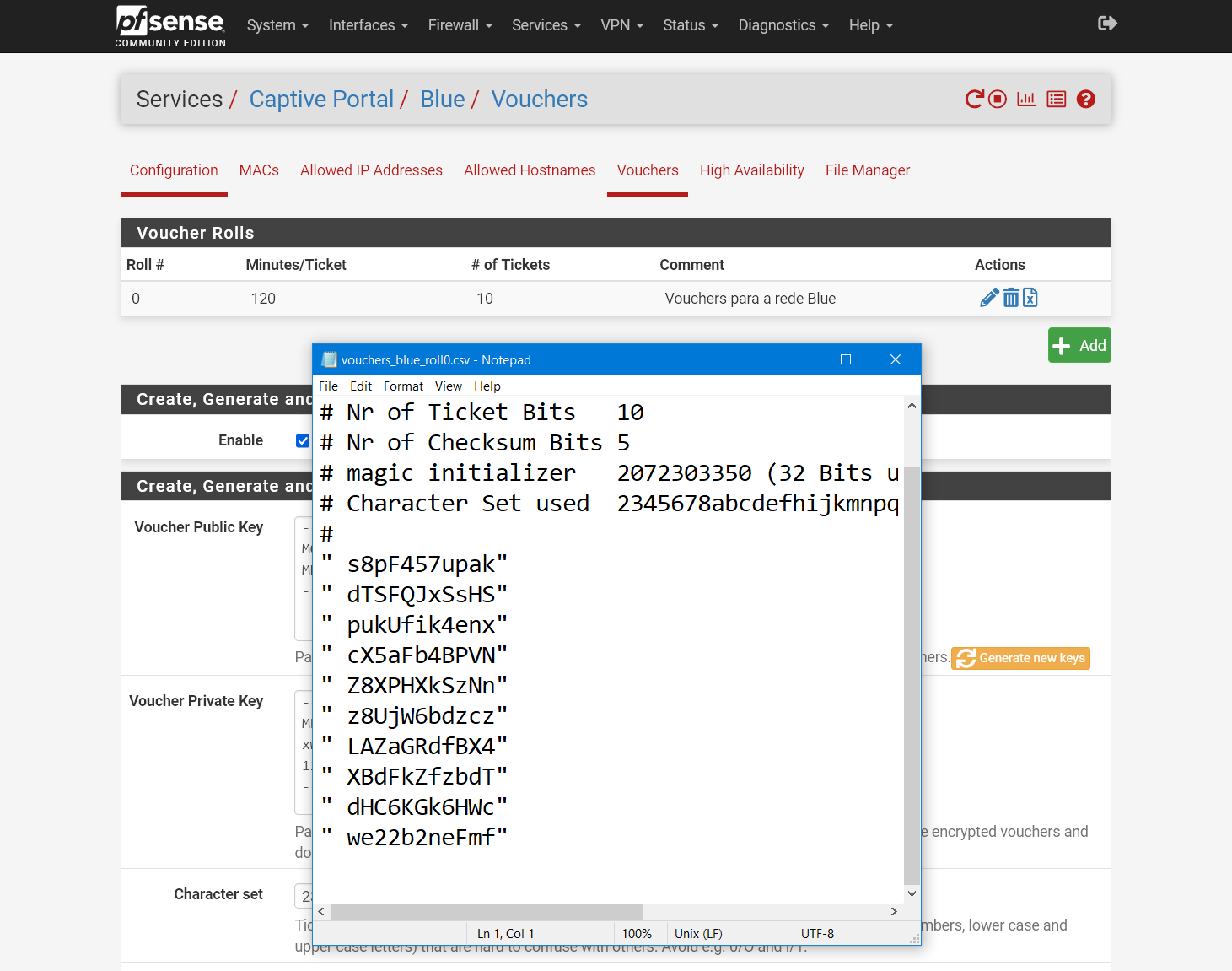Click the red help question mark icon

(1086, 100)
